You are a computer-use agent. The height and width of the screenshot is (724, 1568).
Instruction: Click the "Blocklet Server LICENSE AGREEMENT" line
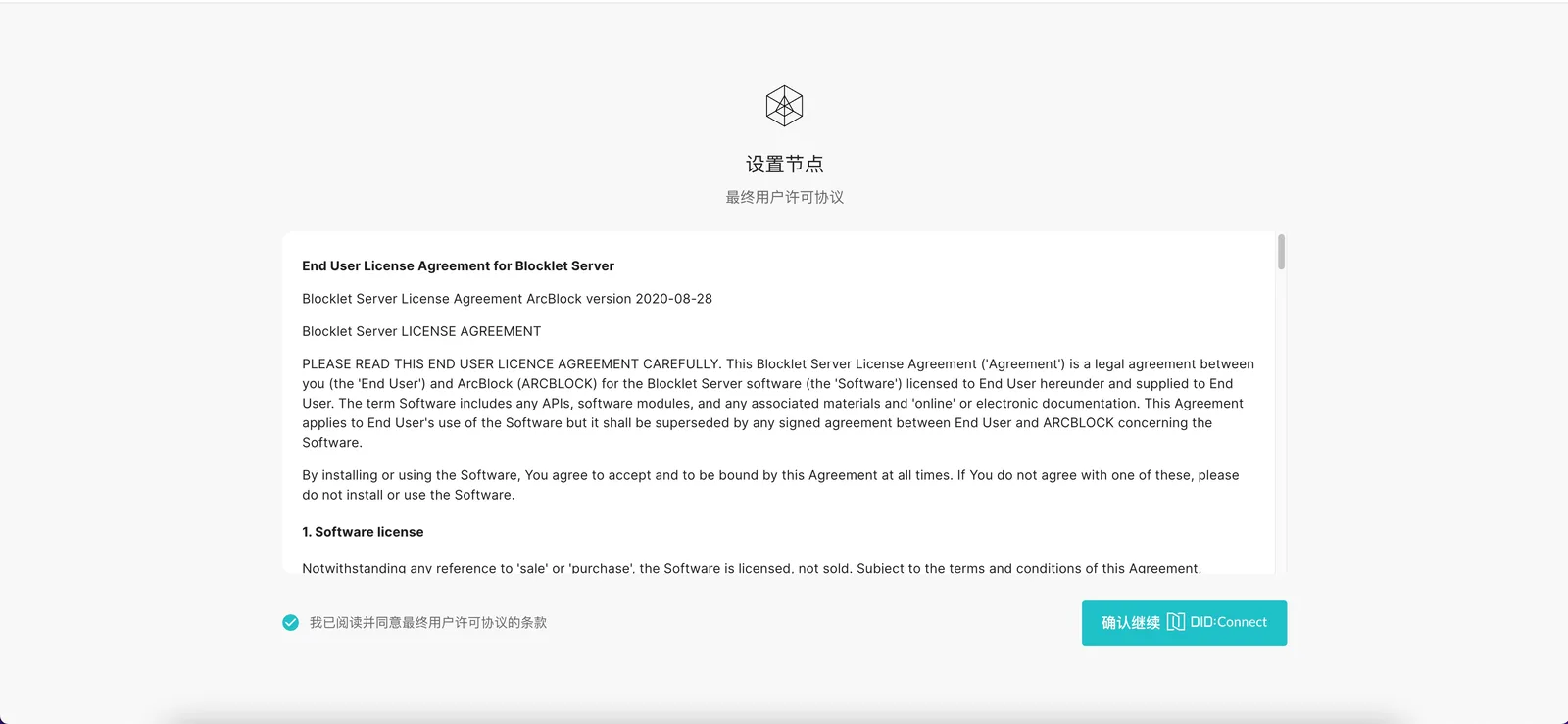coord(421,331)
